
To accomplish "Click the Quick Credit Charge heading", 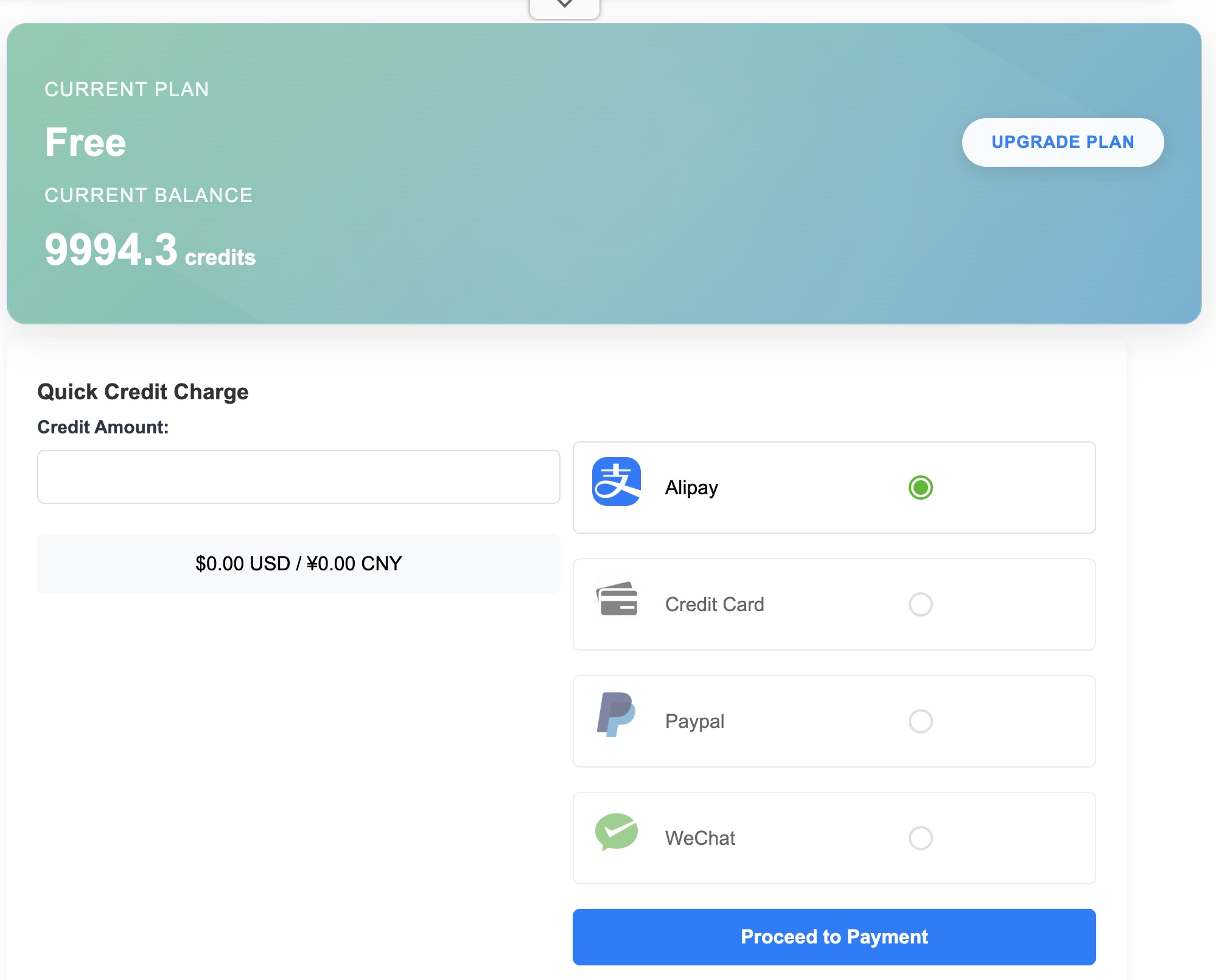I will point(143,391).
